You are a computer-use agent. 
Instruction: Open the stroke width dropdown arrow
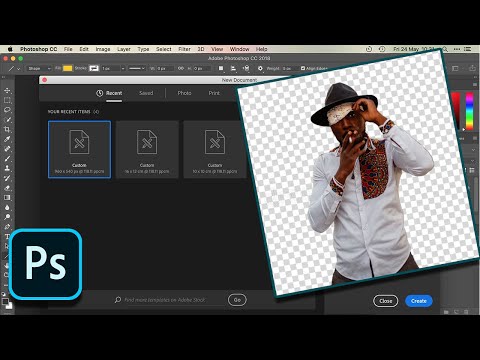123,68
